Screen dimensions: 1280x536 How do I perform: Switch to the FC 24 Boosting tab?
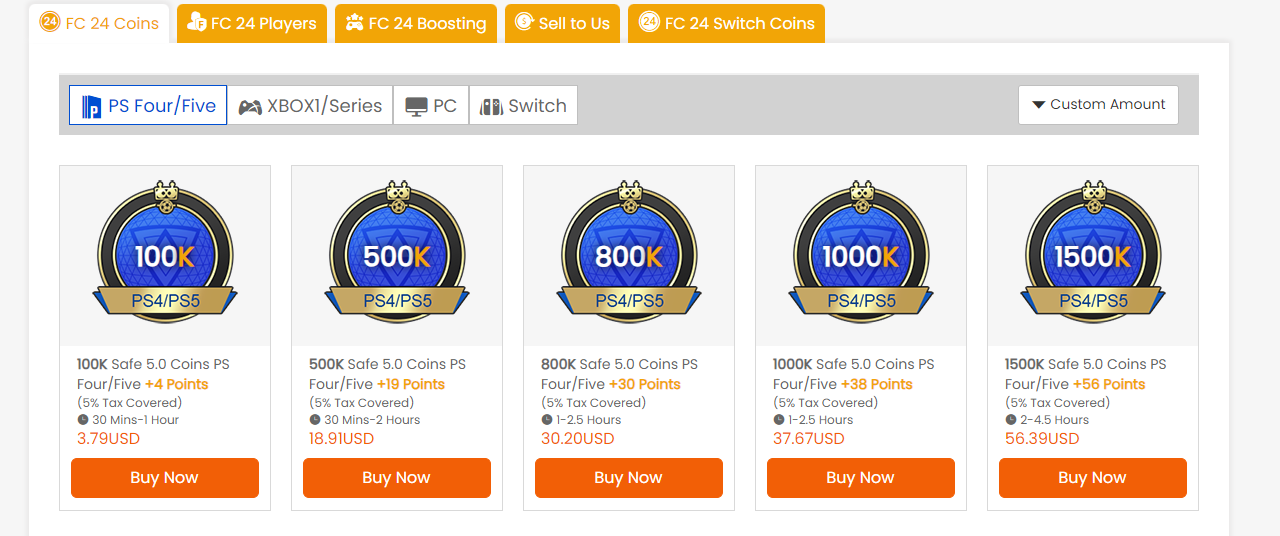416,23
